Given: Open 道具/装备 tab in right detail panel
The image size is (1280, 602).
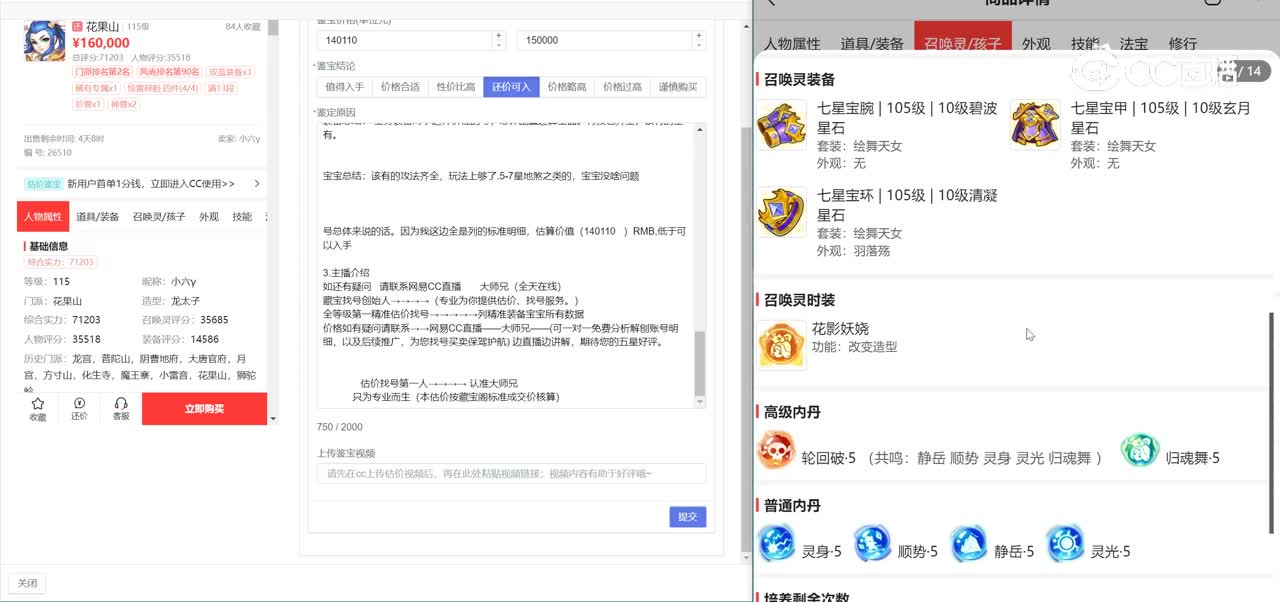Looking at the screenshot, I should [872, 44].
